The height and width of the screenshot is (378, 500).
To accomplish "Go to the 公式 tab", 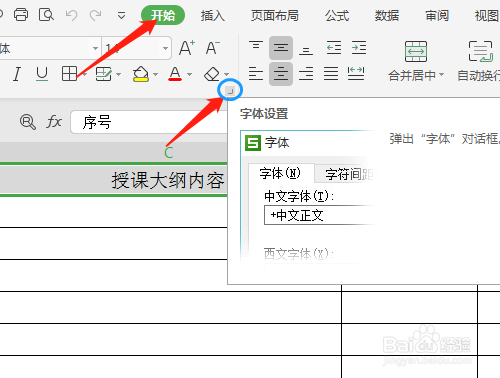I will [337, 15].
